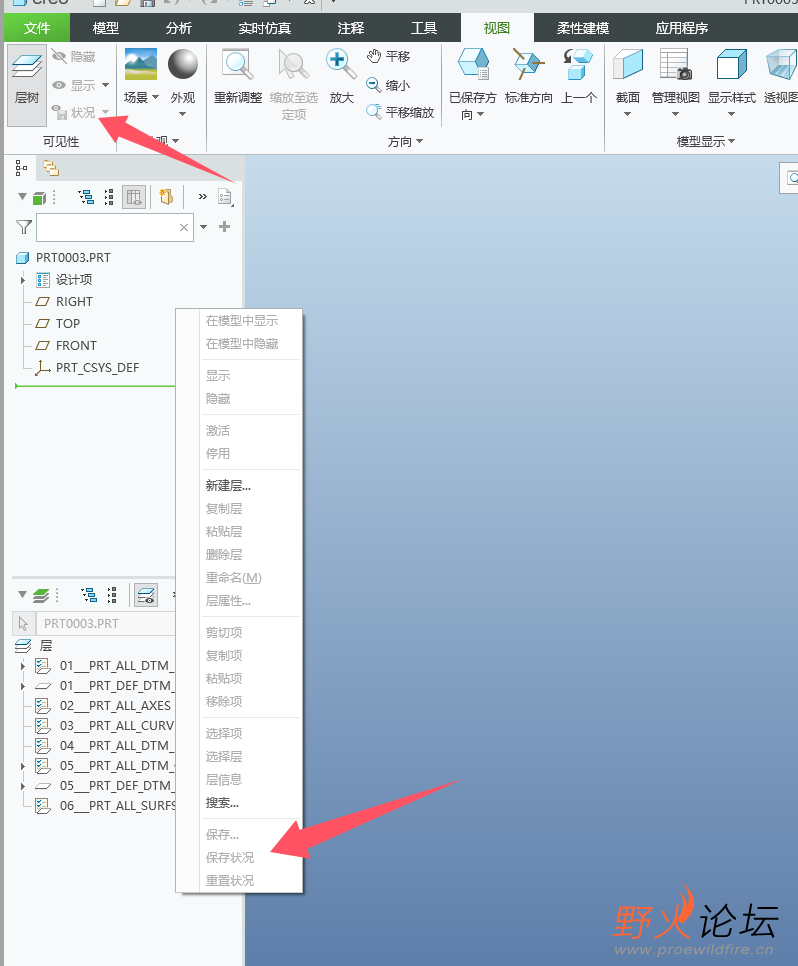Switch to the Model tab (模型)

(105, 28)
